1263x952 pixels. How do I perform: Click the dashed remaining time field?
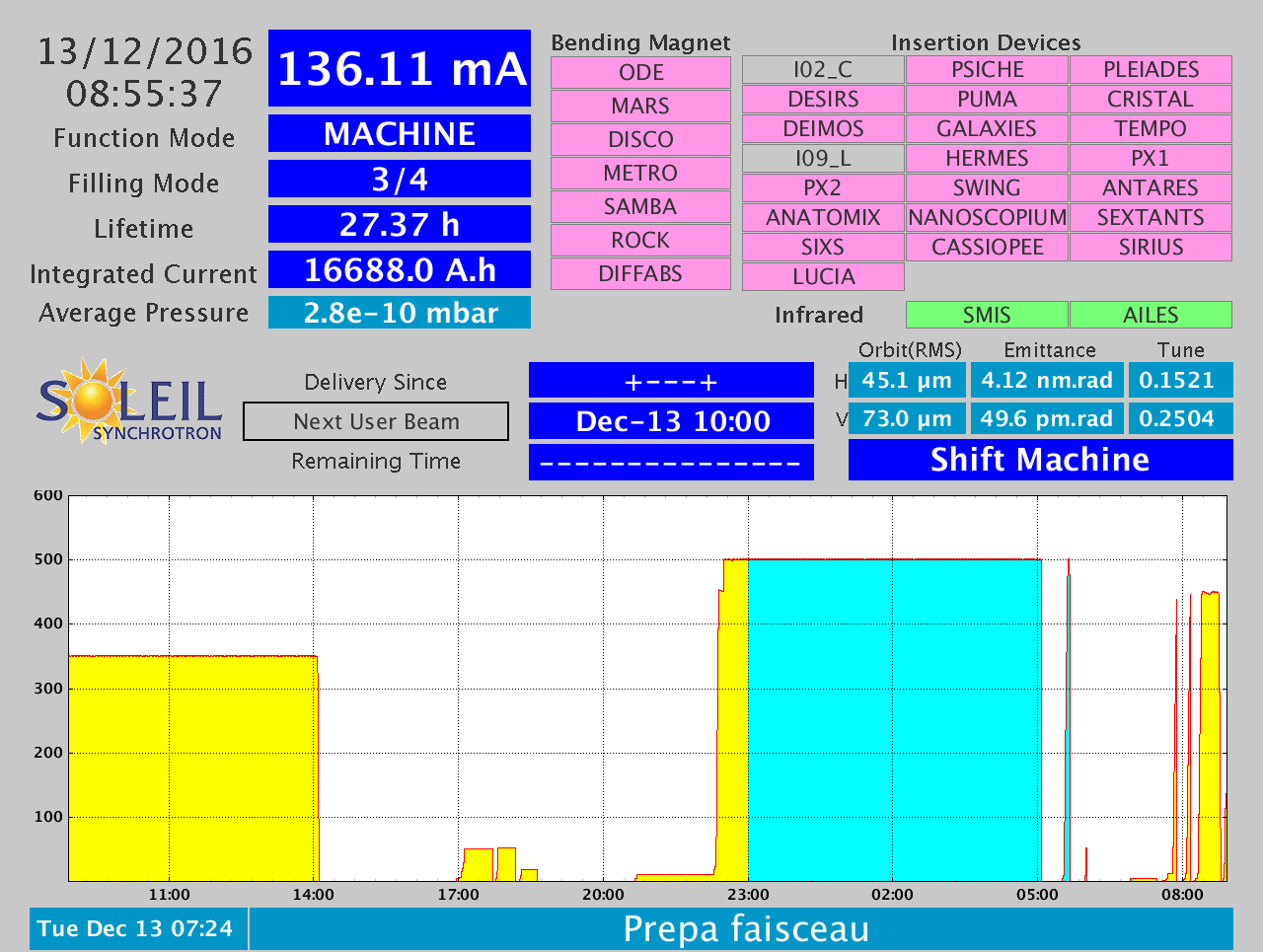[x=672, y=462]
